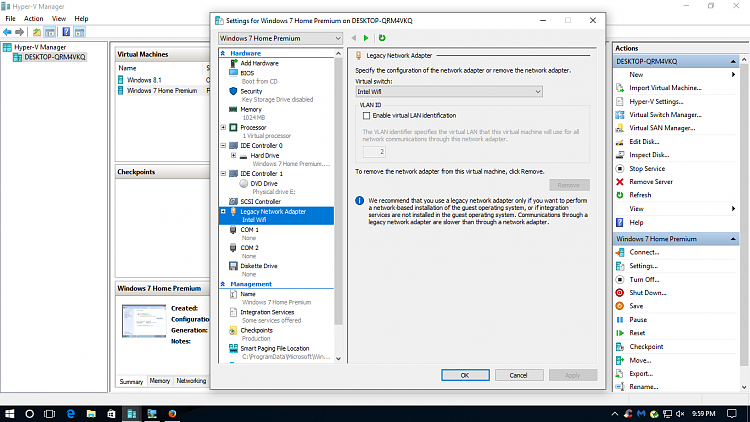Collapse the Hardware section header

pos(223,53)
